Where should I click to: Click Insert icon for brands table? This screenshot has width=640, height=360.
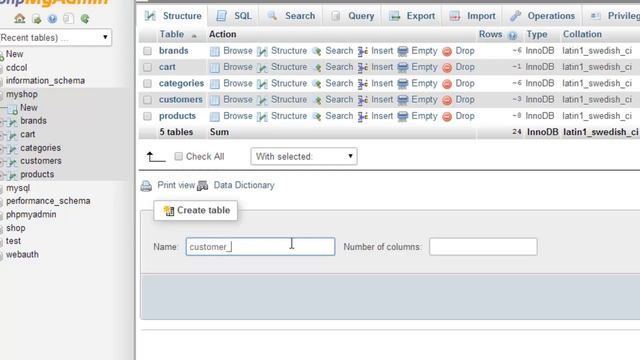362,51
